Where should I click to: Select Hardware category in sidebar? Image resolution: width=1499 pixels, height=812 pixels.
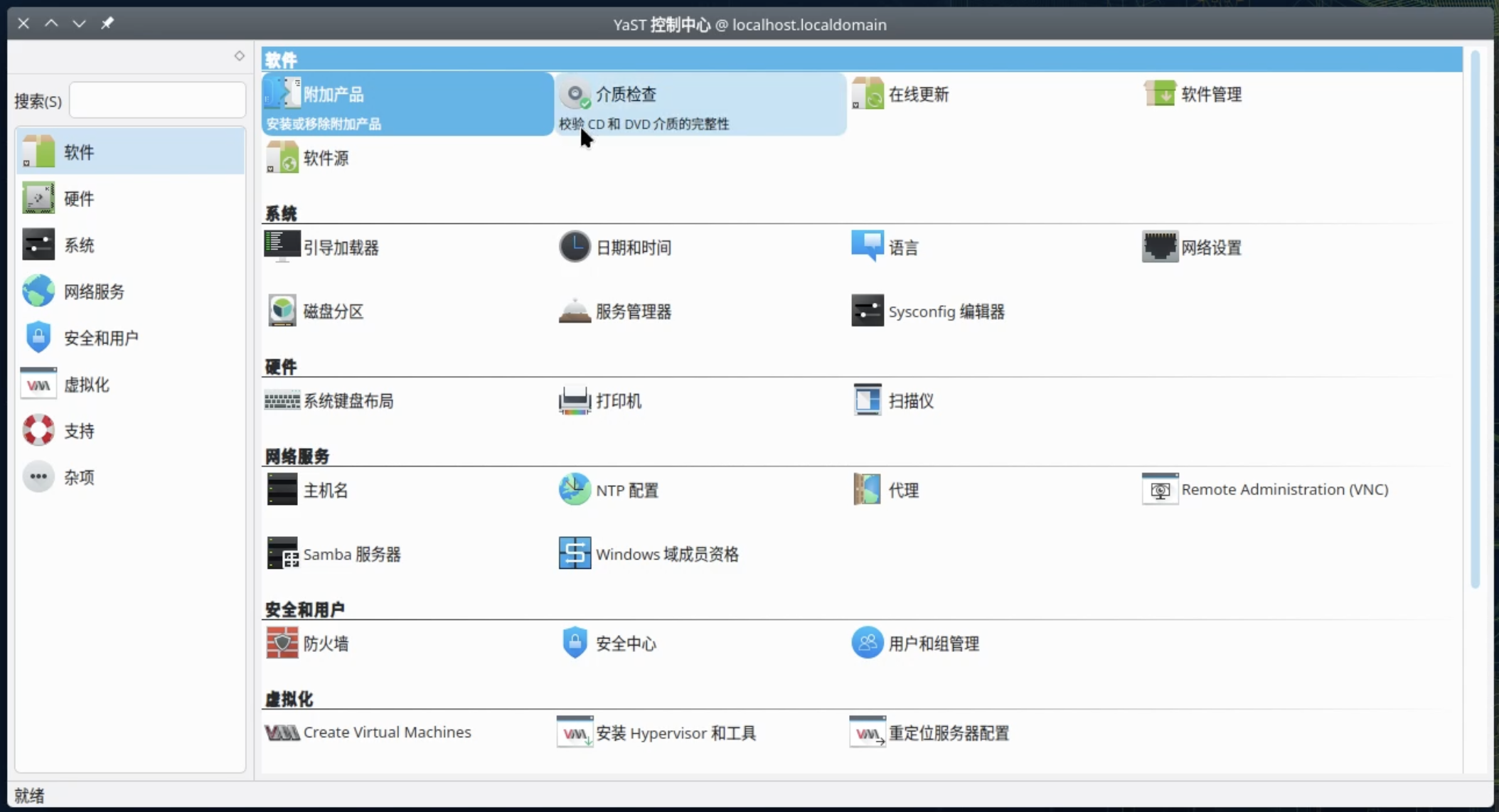(x=78, y=198)
